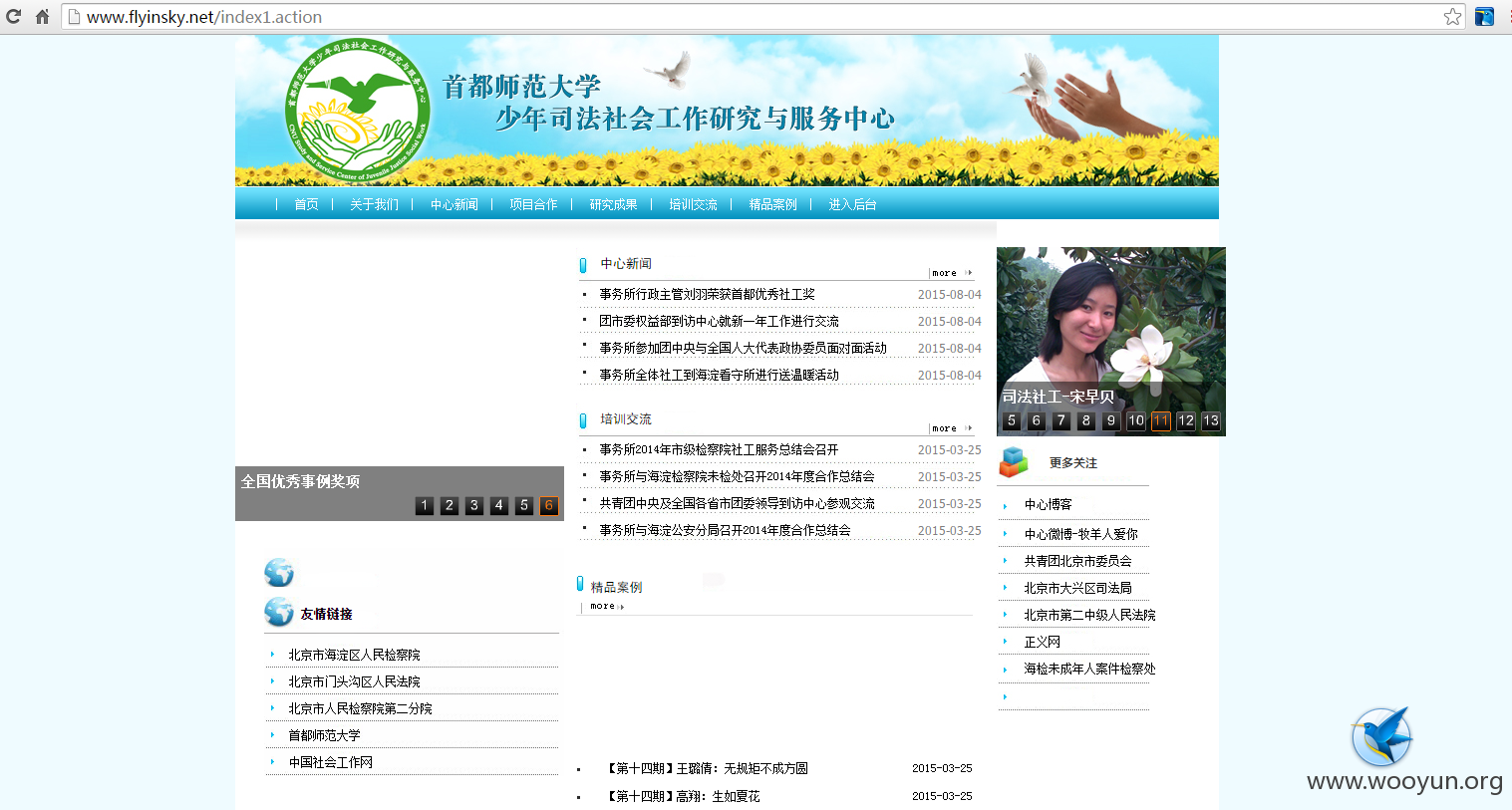This screenshot has height=810, width=1512.
Task: Open news 事务所参加团中央与全国人大代表政协委员面对面活动
Action: 743,348
